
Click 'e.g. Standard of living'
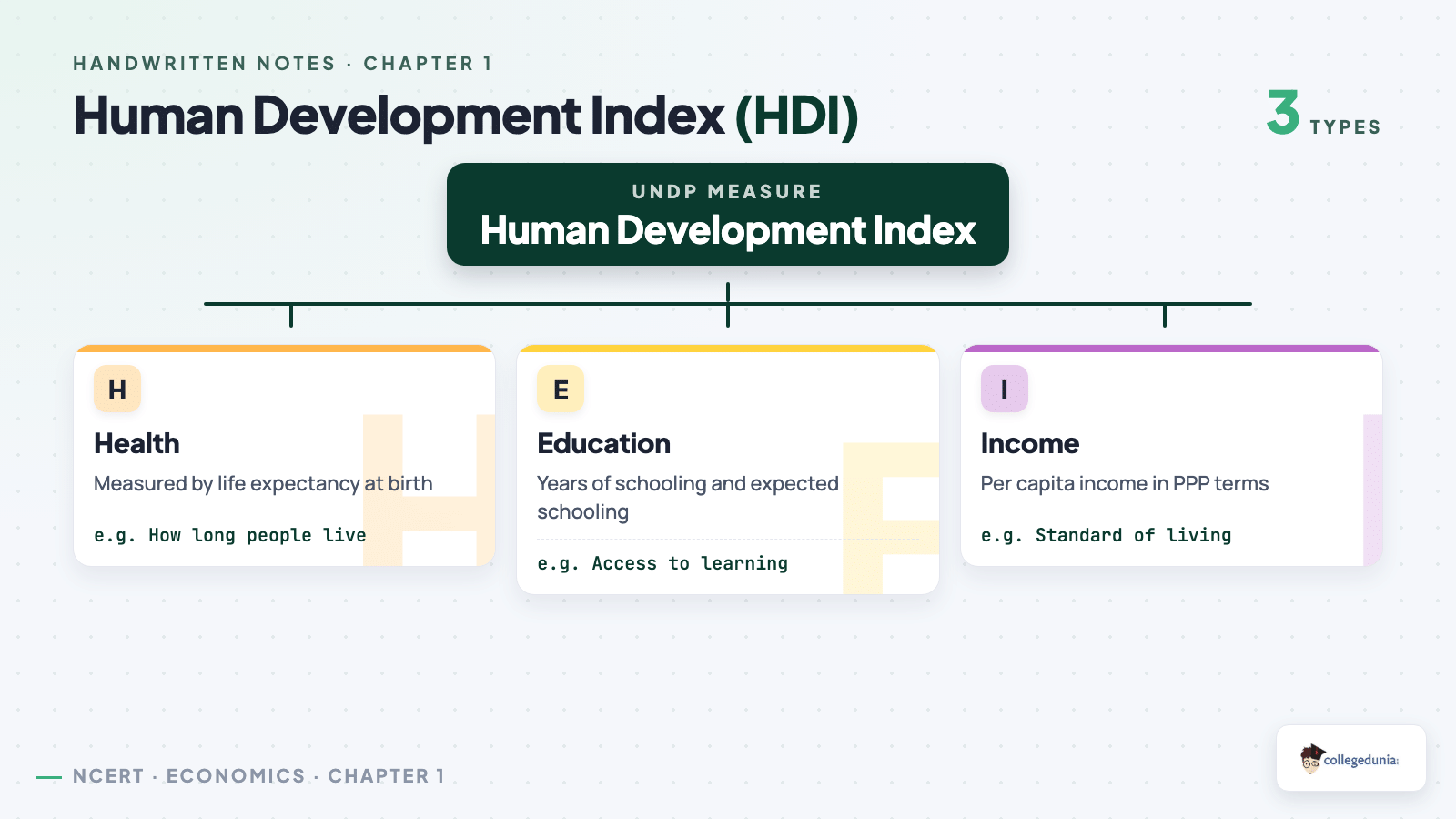click(x=1107, y=535)
